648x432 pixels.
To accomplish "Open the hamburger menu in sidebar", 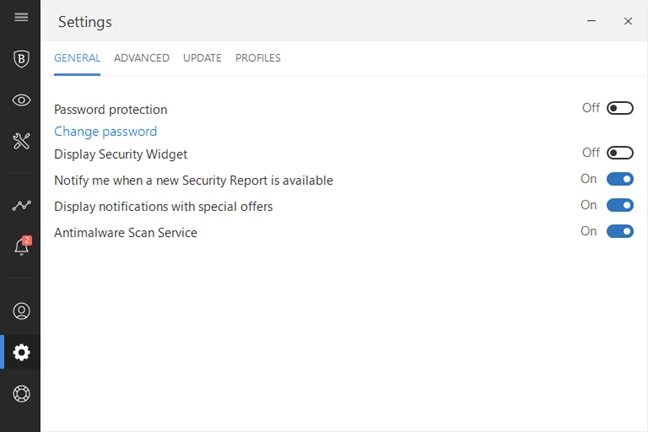I will 20,17.
